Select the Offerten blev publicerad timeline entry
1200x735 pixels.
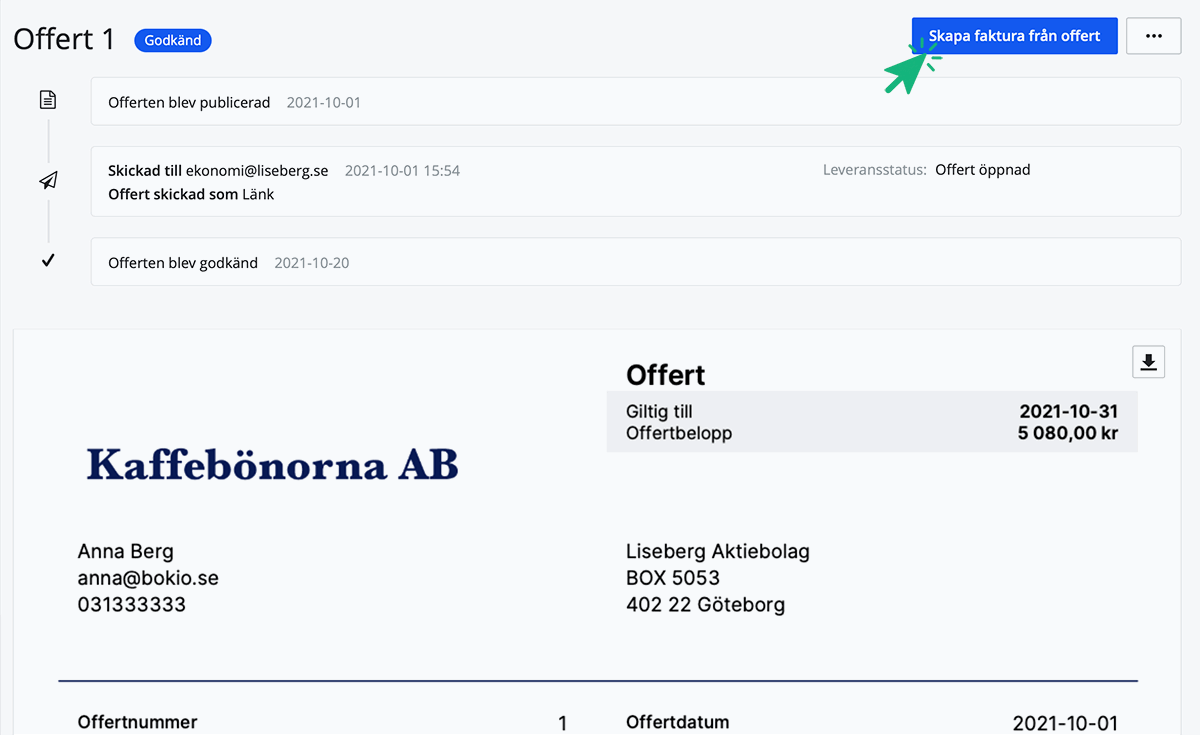[x=189, y=102]
